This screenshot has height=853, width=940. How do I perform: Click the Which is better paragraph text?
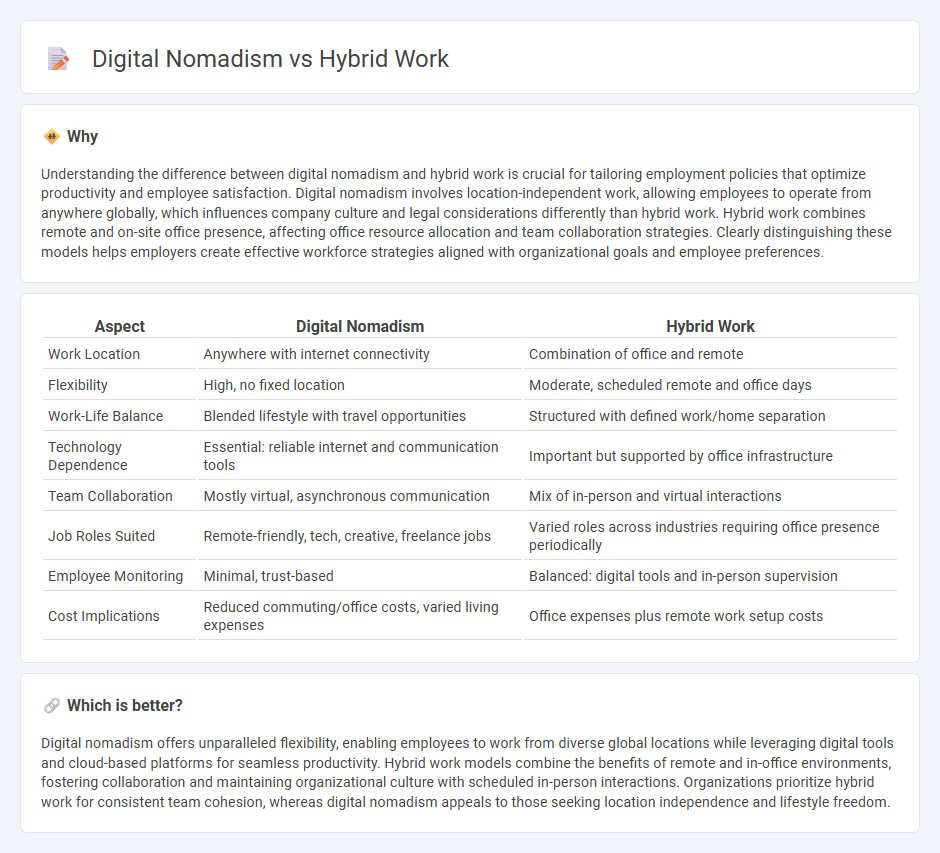coord(468,773)
